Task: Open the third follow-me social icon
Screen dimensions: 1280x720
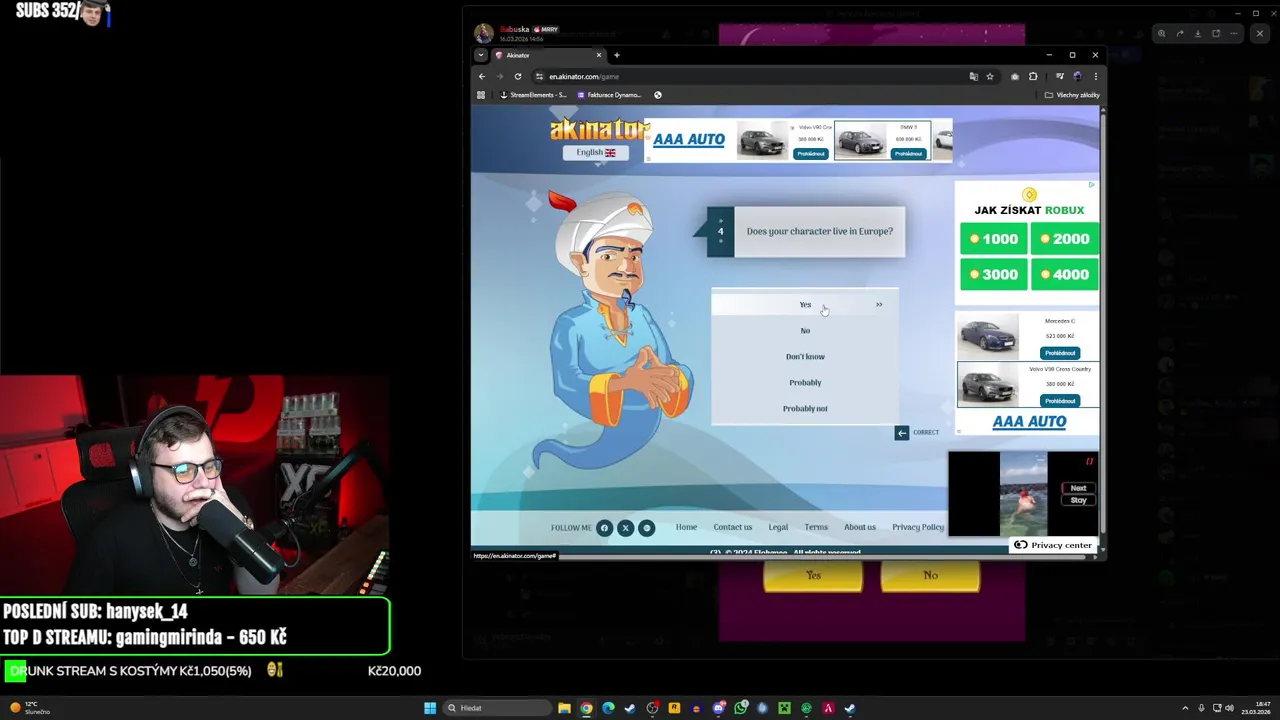Action: click(x=646, y=528)
